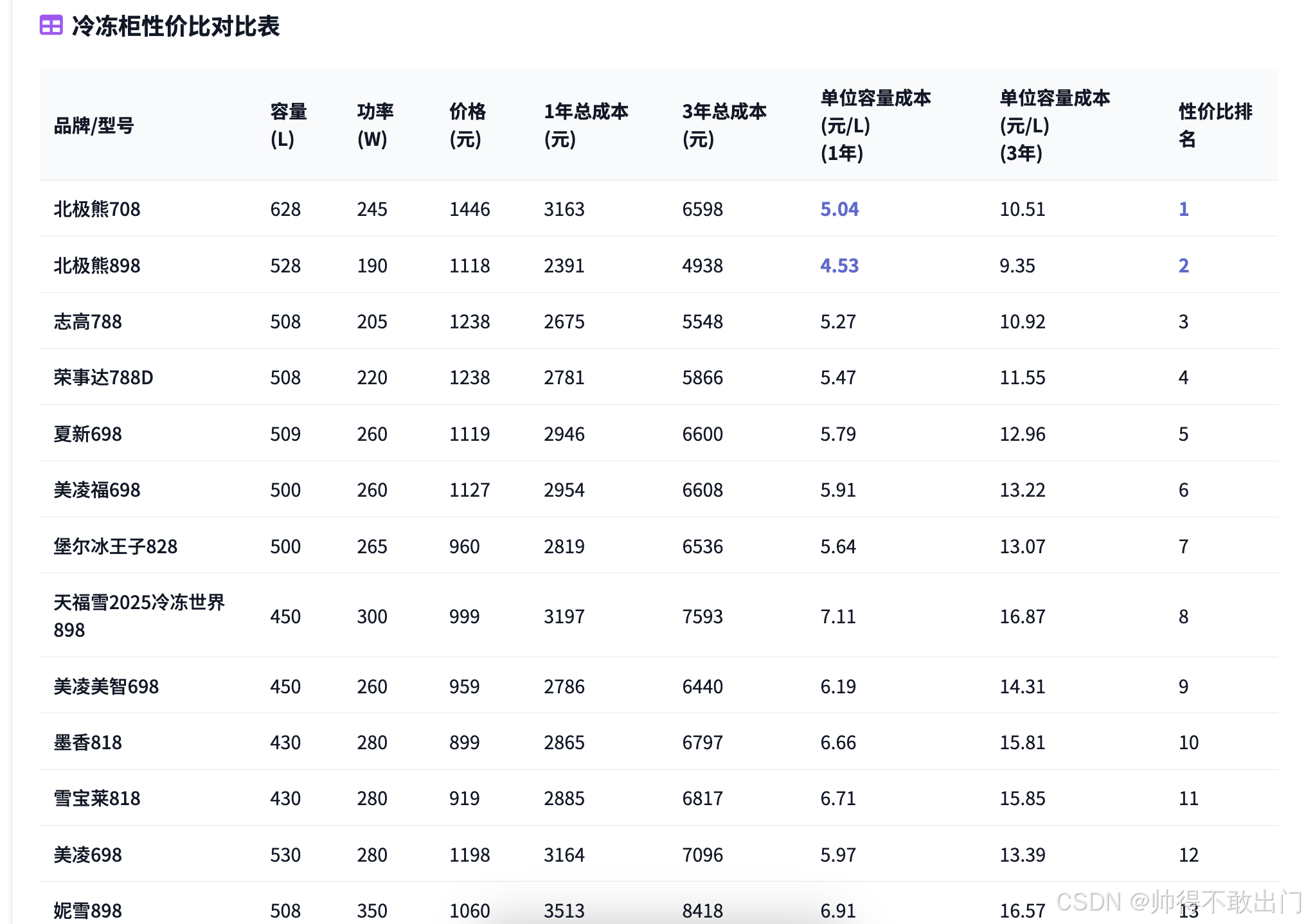The width and height of the screenshot is (1306, 924).
Task: Click the 3年总成本(元) header
Action: tap(724, 125)
